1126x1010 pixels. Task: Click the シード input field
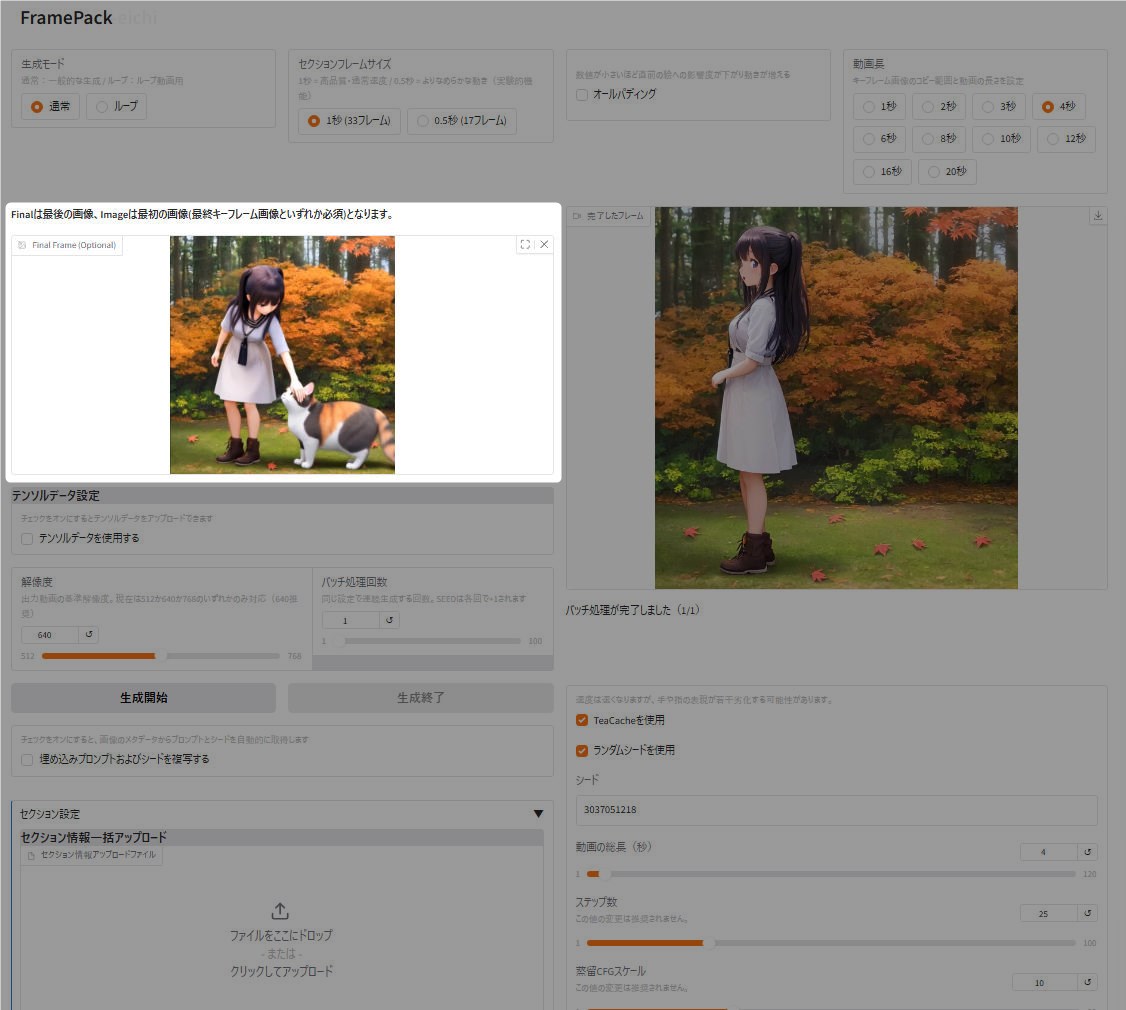[836, 810]
